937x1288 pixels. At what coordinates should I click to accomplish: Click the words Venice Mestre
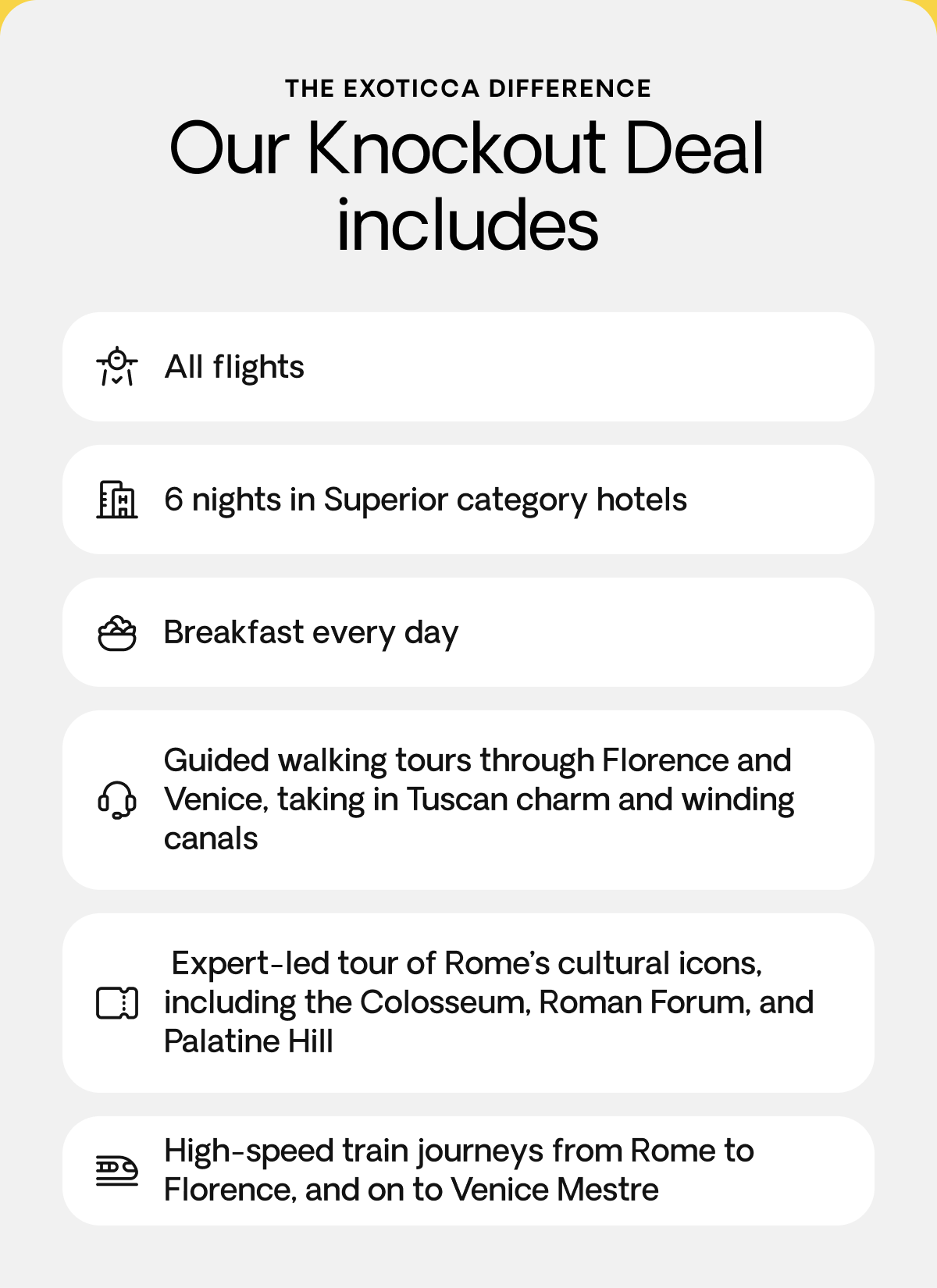555,1190
